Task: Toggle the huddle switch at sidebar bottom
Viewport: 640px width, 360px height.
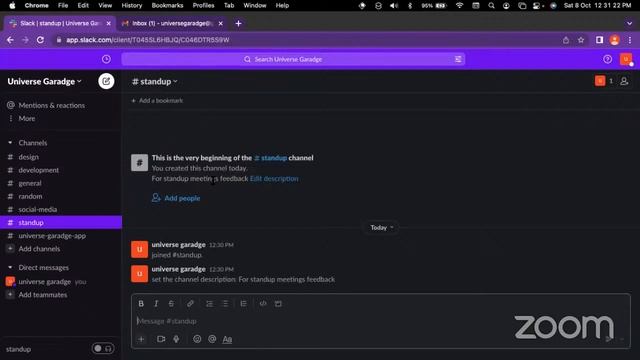Action: (x=103, y=349)
